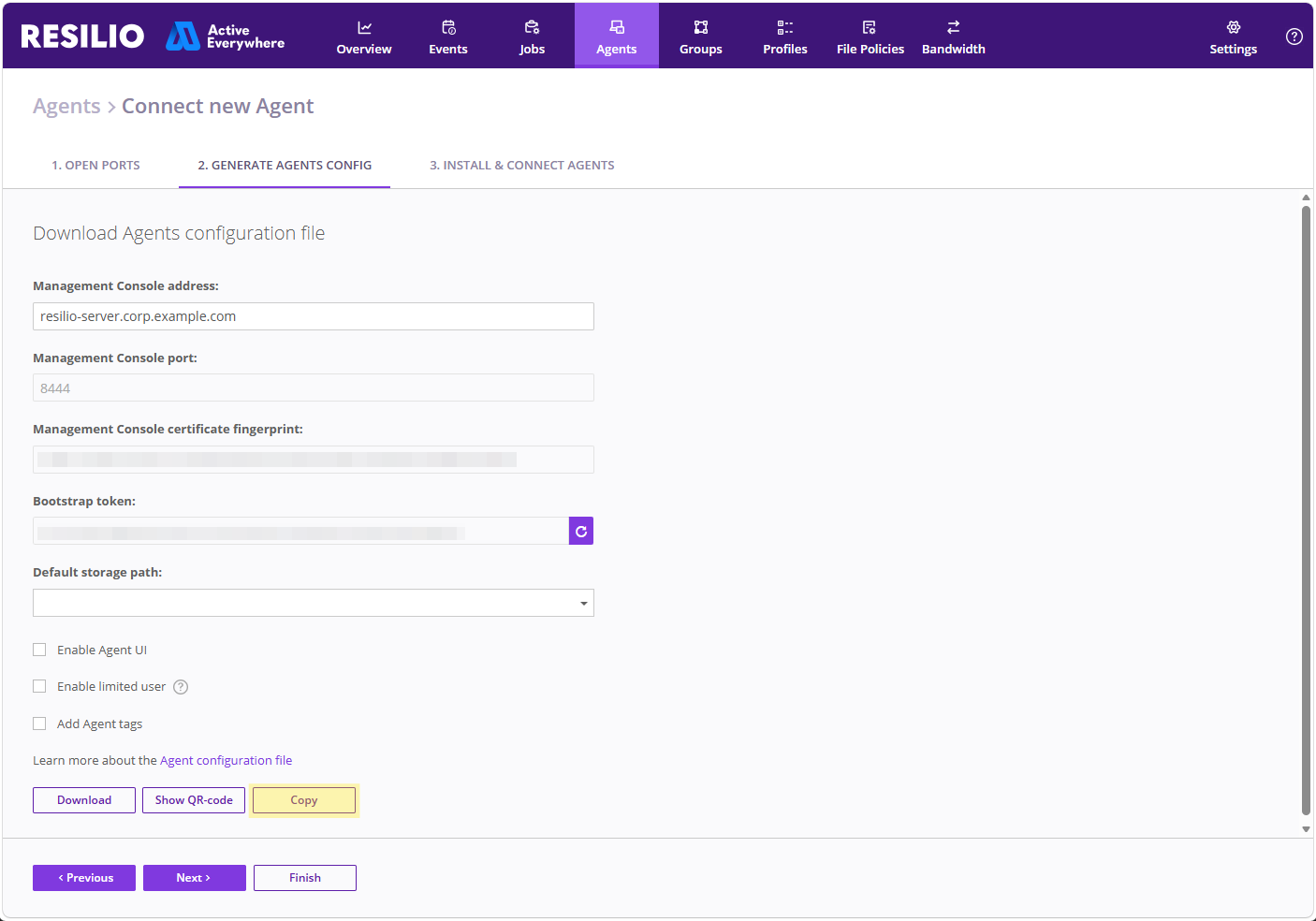Select the 2. Generate Agents Config tab
Viewport: 1316px width, 921px height.
(x=285, y=166)
